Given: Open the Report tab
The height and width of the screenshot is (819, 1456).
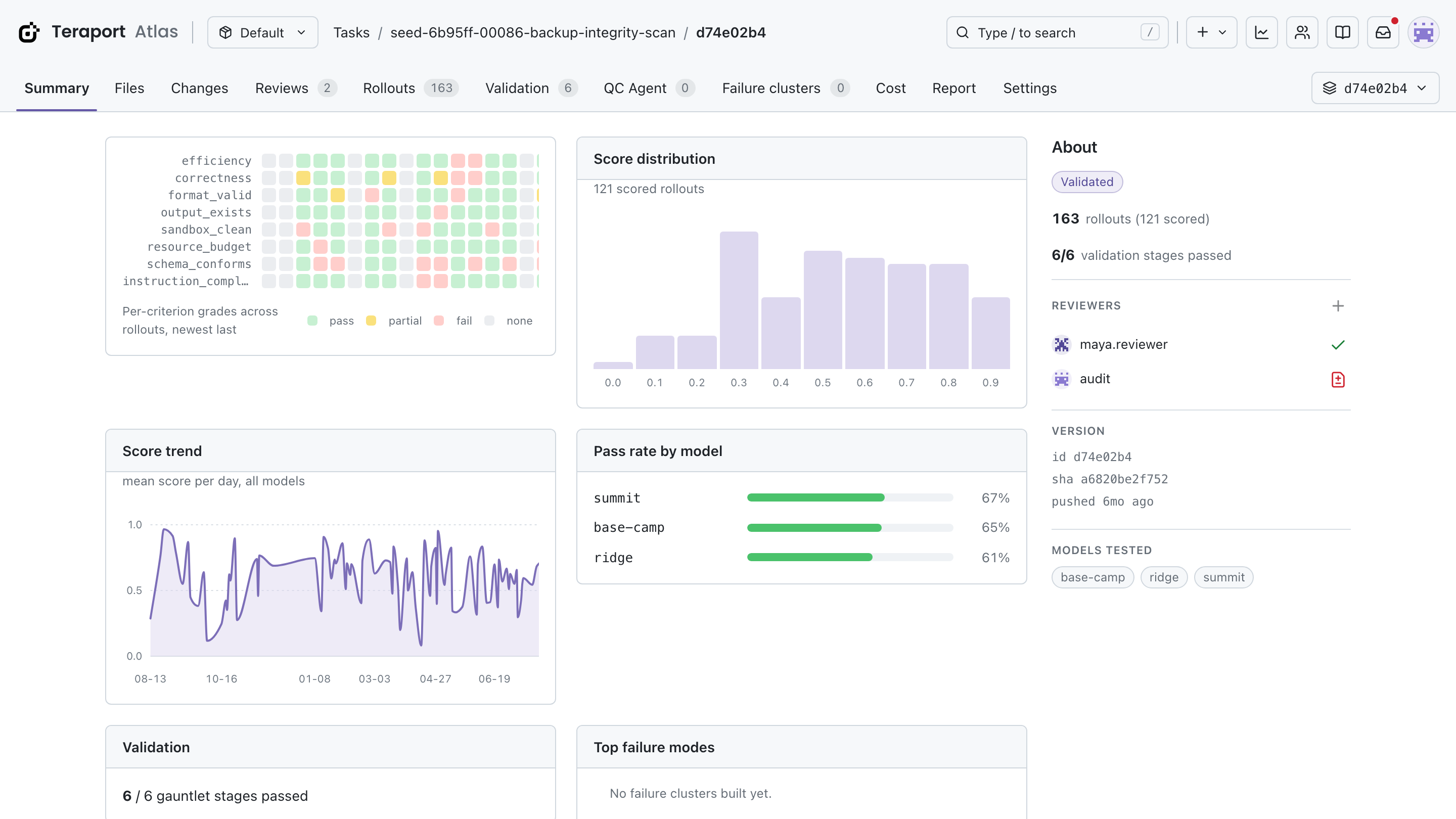Looking at the screenshot, I should [954, 88].
